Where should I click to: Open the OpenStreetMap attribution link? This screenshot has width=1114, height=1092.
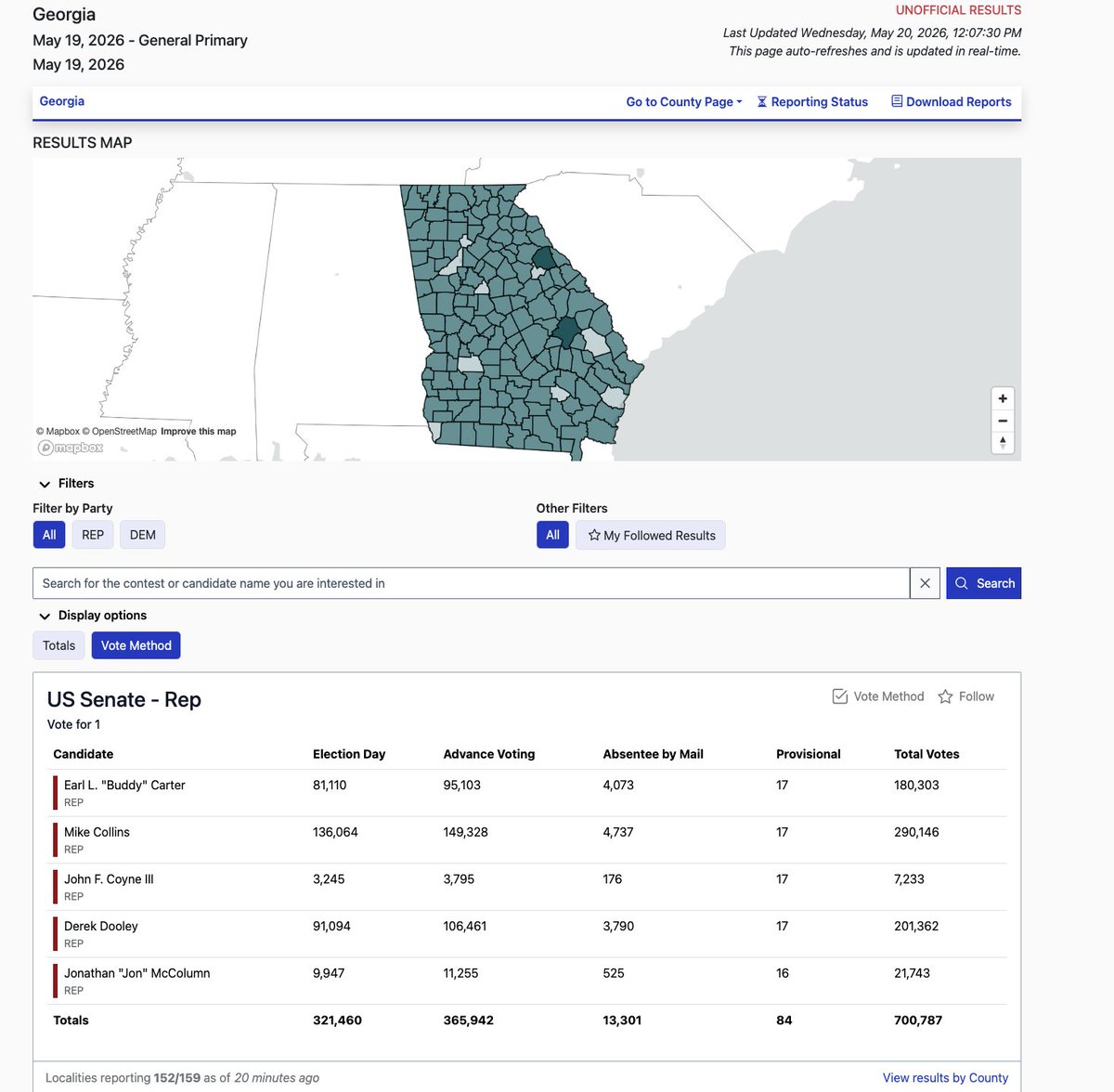[120, 431]
